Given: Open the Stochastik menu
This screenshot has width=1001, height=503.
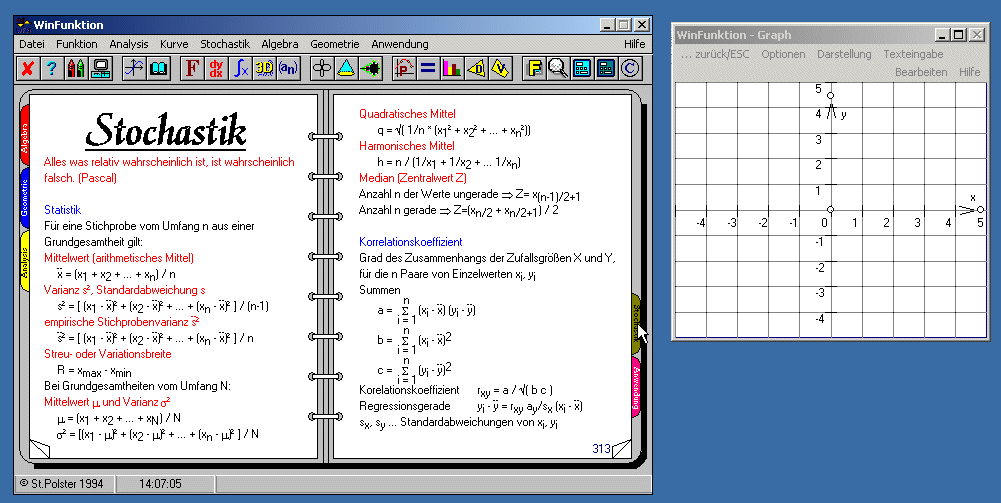Looking at the screenshot, I should coord(225,44).
